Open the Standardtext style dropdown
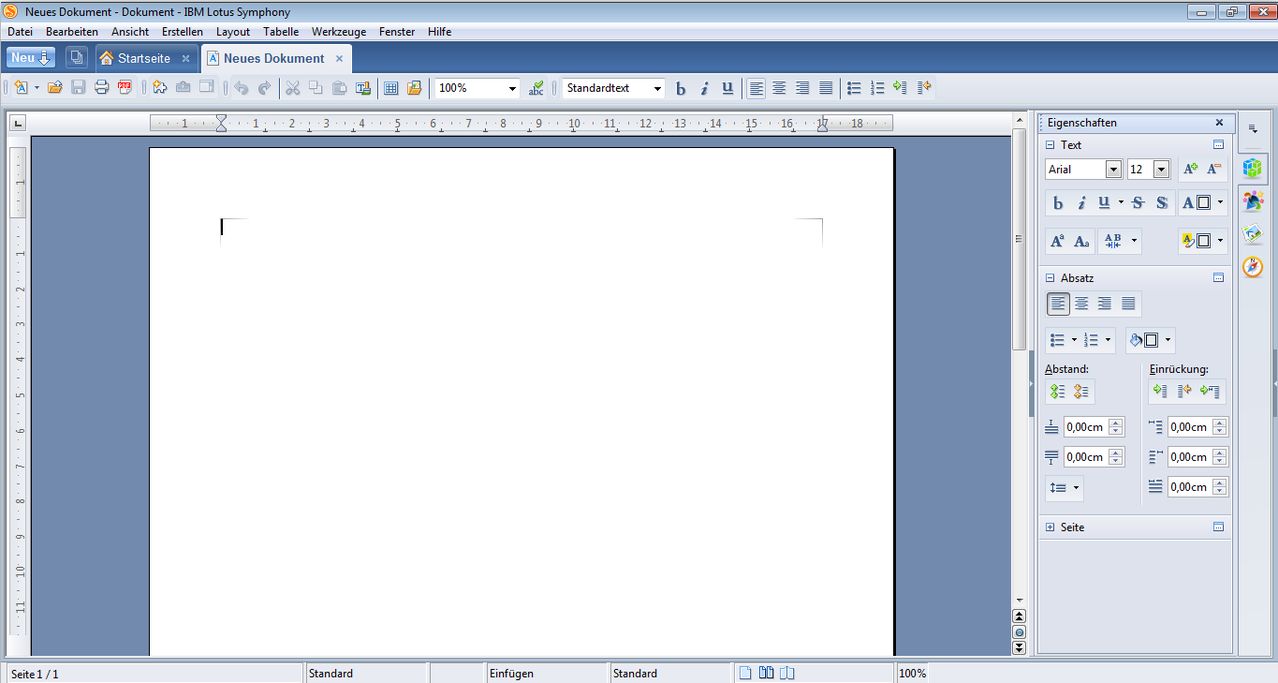 tap(657, 88)
